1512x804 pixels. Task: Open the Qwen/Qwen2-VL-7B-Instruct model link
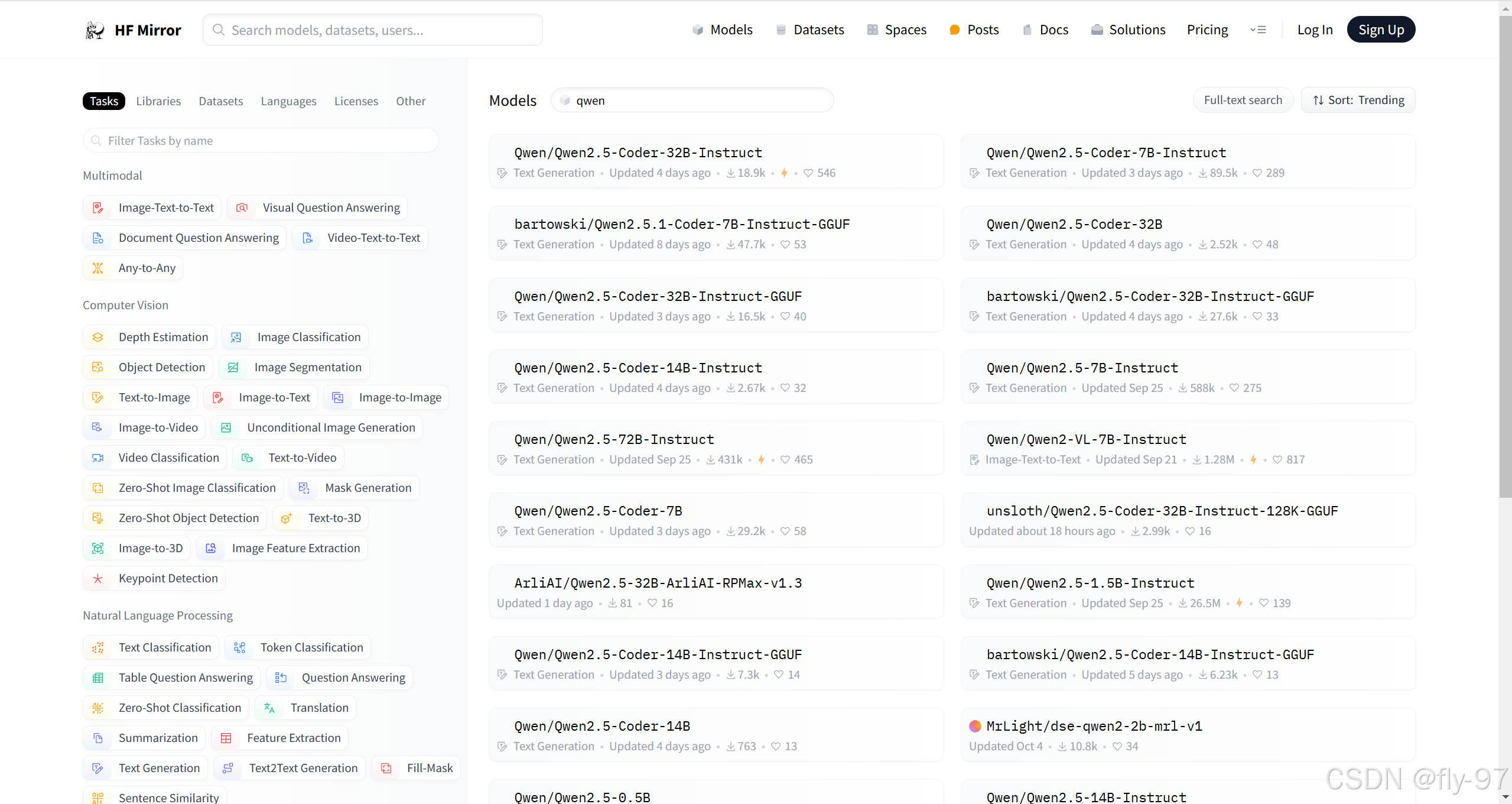1086,439
